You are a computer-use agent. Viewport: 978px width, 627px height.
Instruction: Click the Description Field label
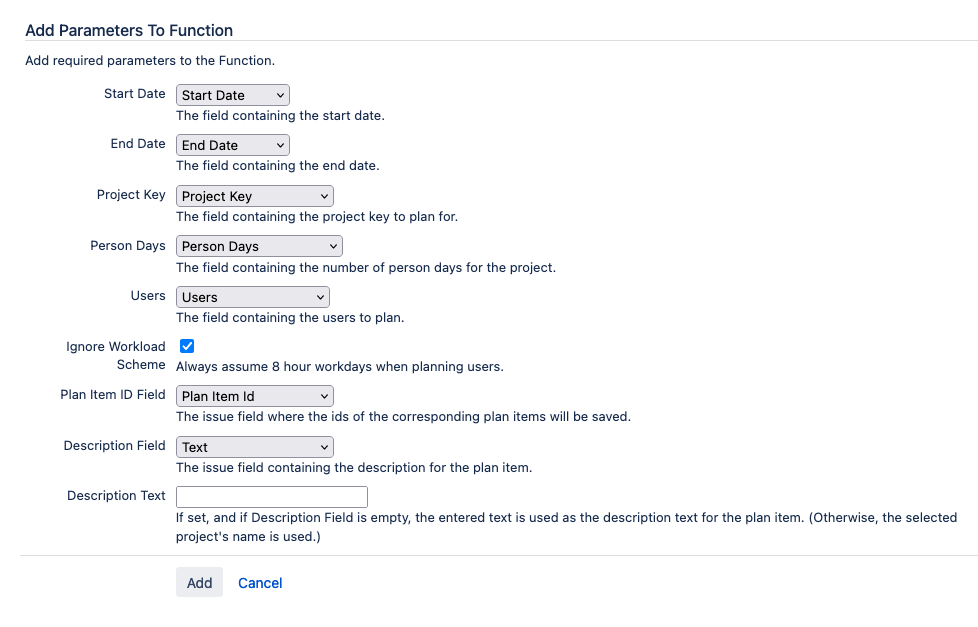(115, 445)
